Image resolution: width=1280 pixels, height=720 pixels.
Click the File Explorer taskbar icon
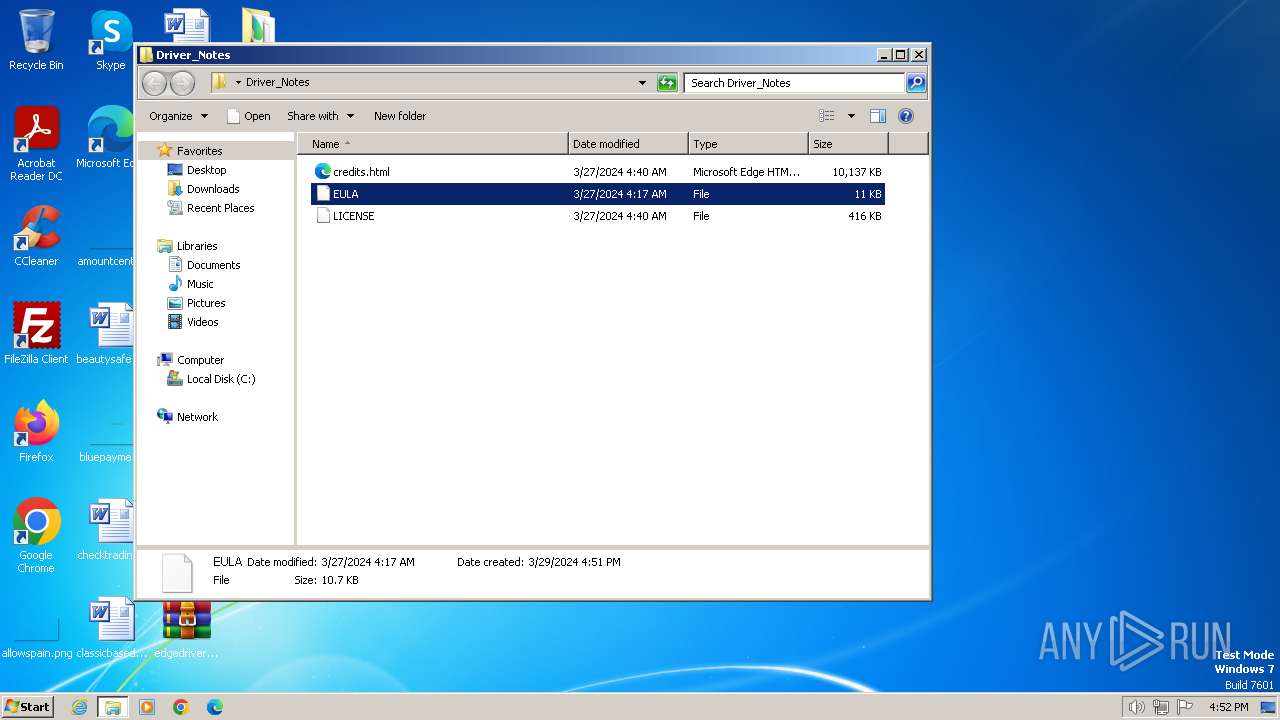click(113, 707)
